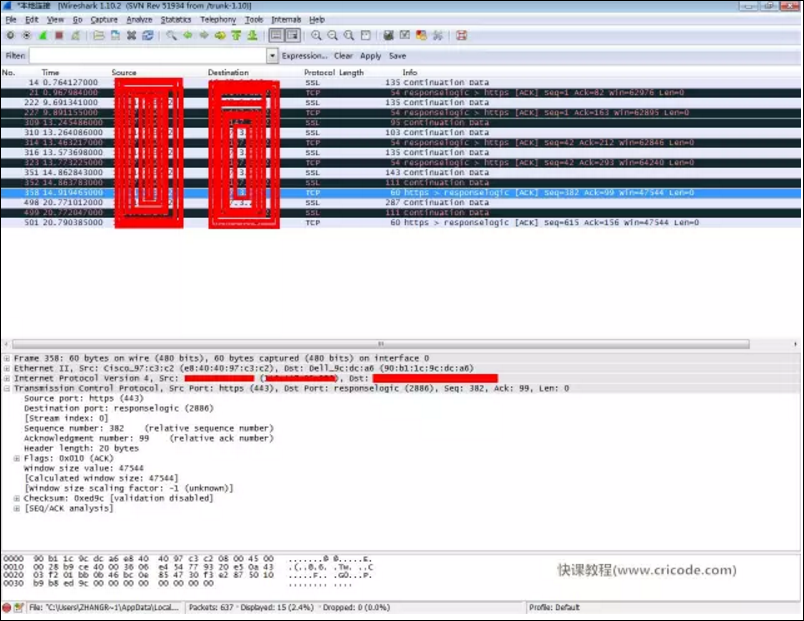Image resolution: width=804 pixels, height=621 pixels.
Task: Click the Expression... filter button
Action: 304,55
